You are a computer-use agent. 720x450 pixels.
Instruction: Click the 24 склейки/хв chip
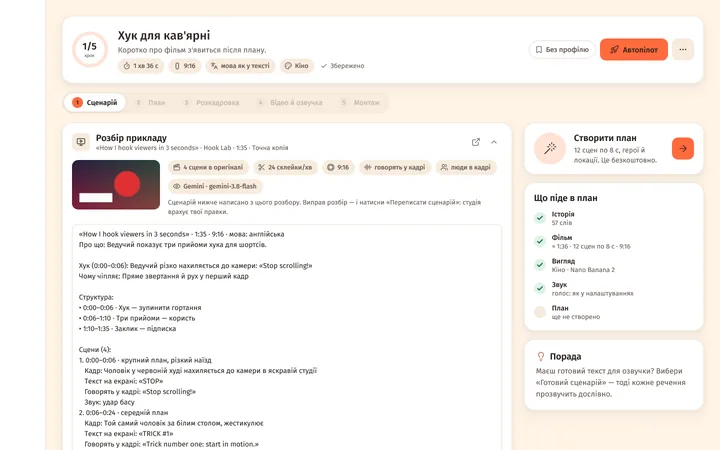coord(285,167)
